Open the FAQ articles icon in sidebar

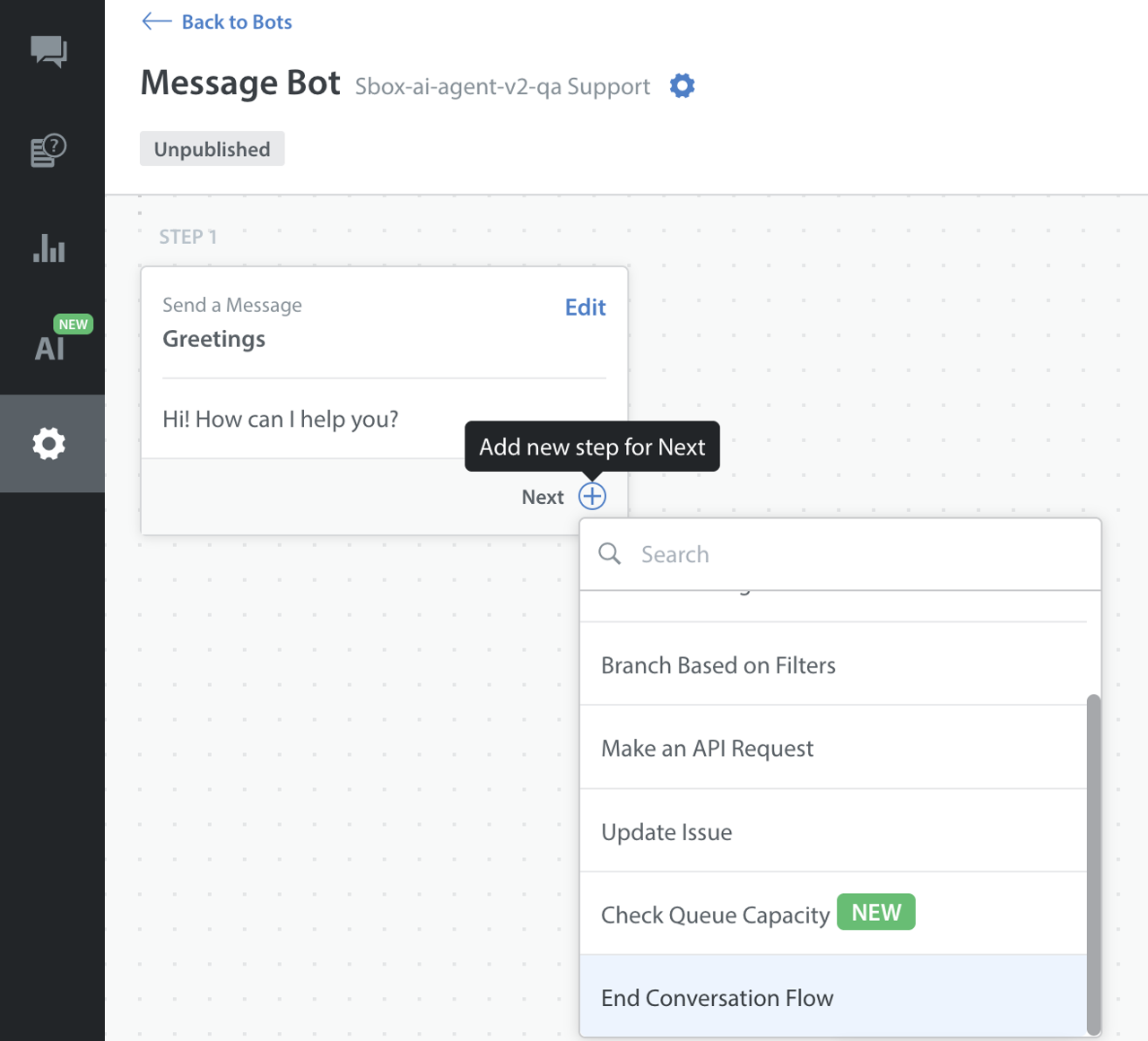pos(49,151)
